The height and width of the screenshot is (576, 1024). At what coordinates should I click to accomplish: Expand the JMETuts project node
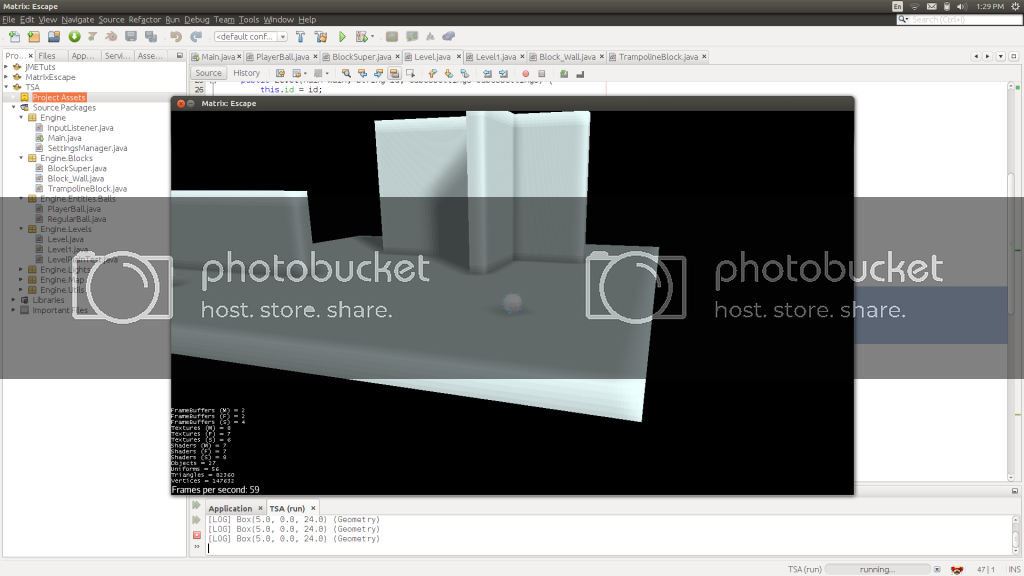click(7, 67)
